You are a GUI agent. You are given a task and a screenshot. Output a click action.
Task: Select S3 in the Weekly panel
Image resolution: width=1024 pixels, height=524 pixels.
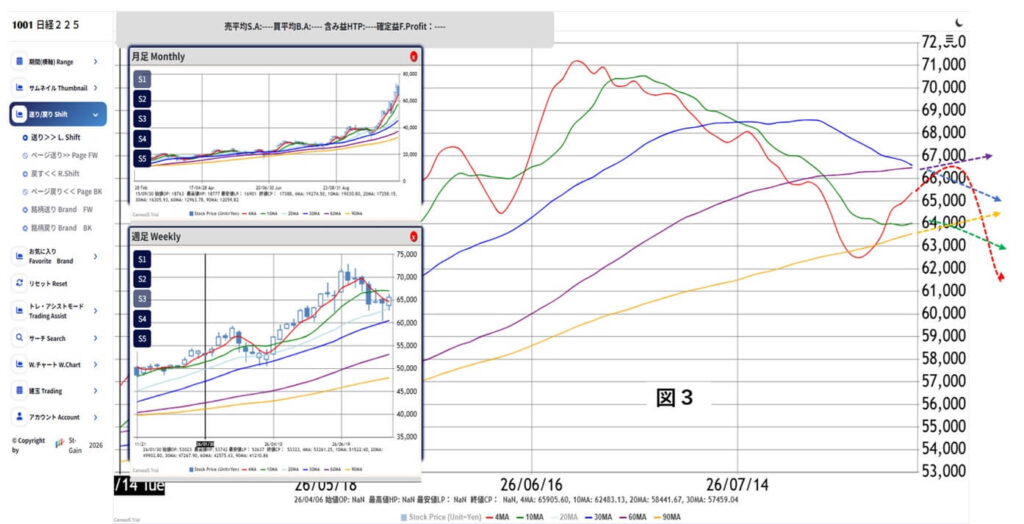pyautogui.click(x=142, y=299)
